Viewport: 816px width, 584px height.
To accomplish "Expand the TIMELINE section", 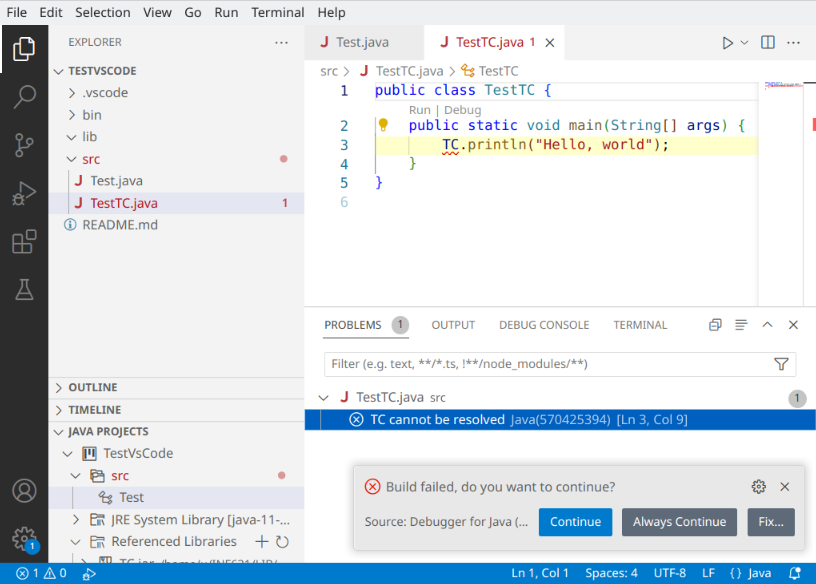I will 59,410.
